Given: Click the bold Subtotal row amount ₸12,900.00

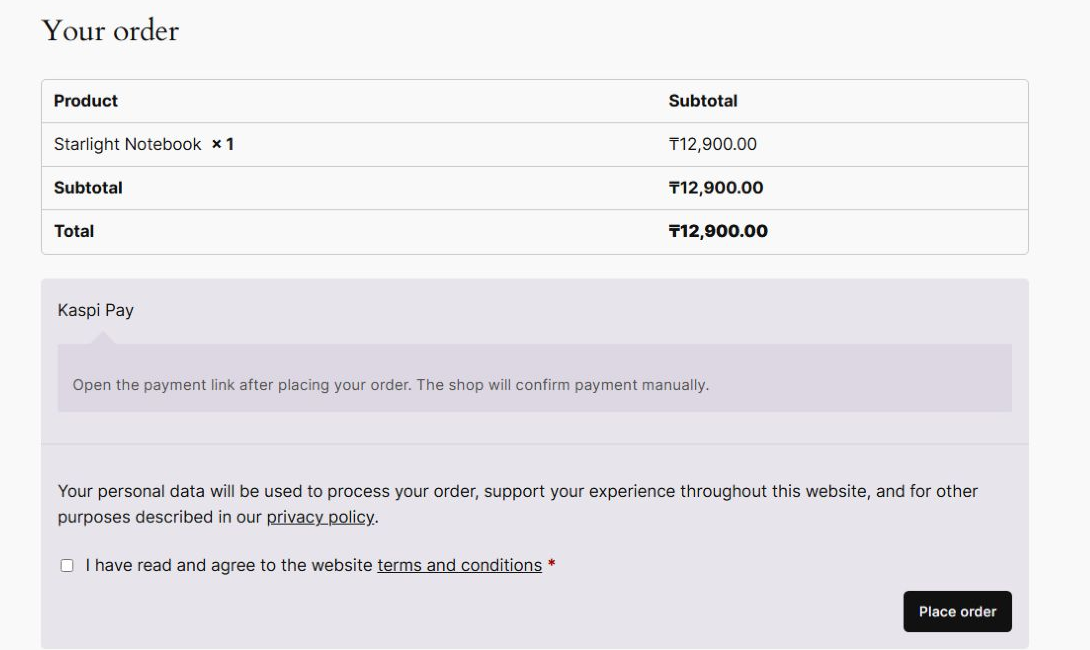Looking at the screenshot, I should pyautogui.click(x=716, y=188).
